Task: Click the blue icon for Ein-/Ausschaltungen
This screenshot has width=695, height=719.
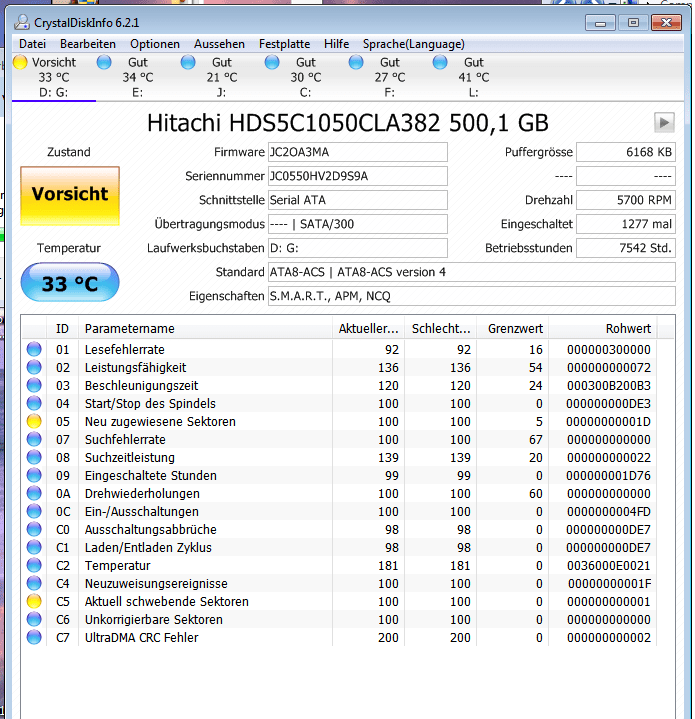Action: [34, 511]
